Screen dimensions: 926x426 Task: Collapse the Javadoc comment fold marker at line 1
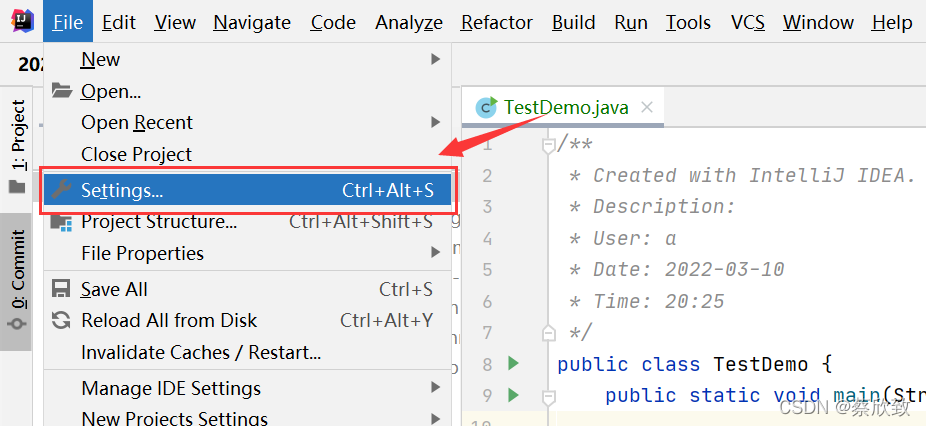pos(549,144)
